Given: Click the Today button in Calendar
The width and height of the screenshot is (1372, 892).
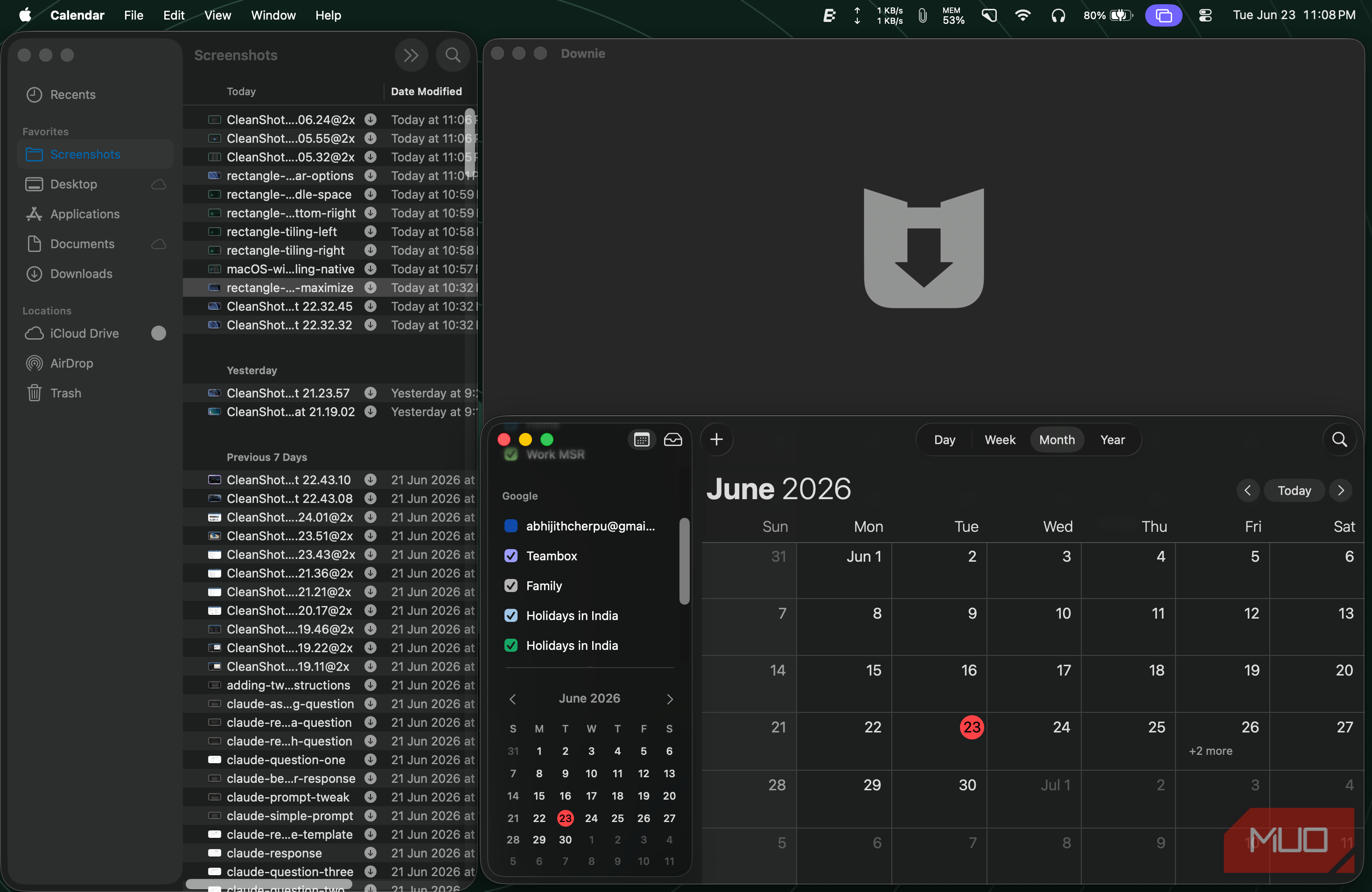Looking at the screenshot, I should pos(1294,490).
